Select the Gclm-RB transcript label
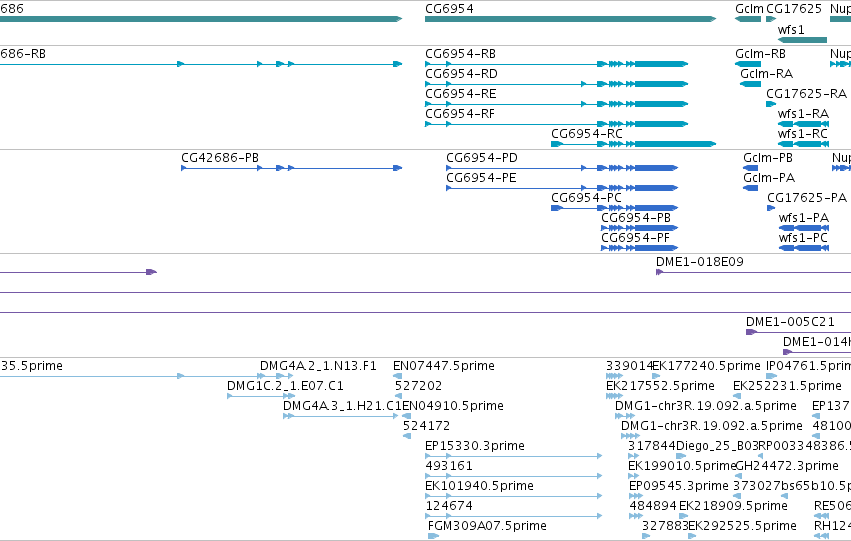This screenshot has width=851, height=541. click(760, 54)
